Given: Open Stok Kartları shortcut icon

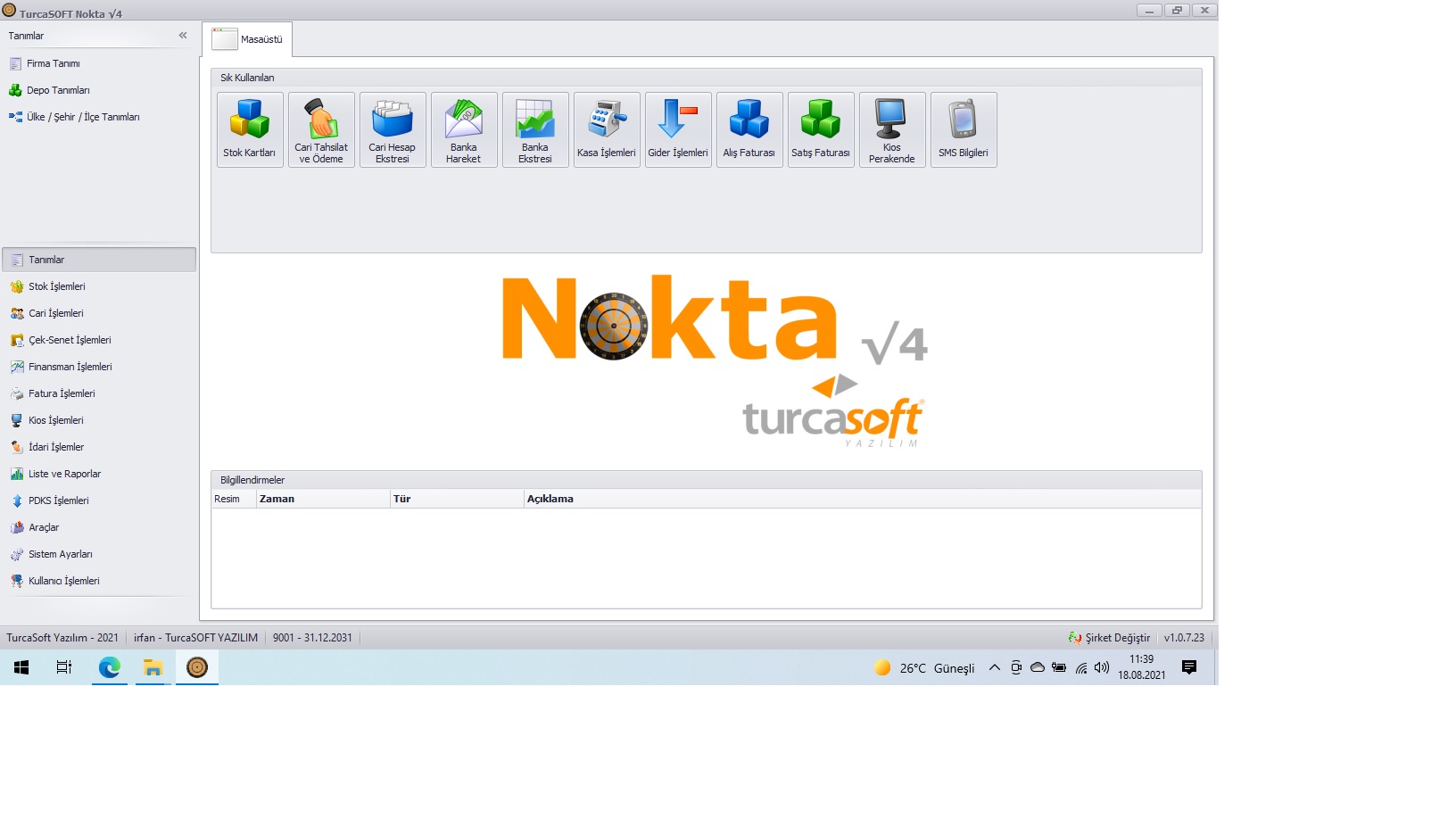Looking at the screenshot, I should tap(250, 129).
